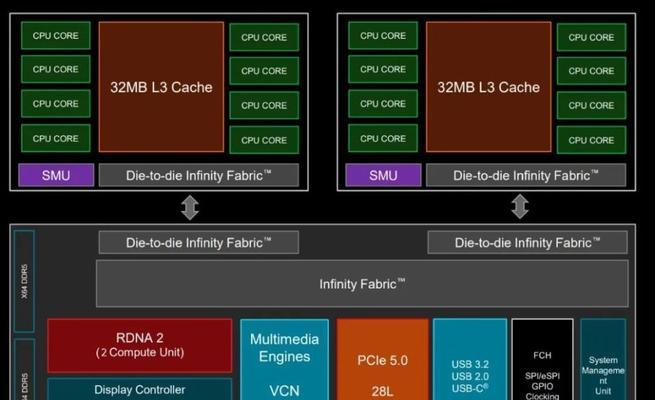Screen dimensions: 655x400
Task: Click the right chiplet's Die-to-die Infinity Fabric bar
Action: tap(526, 175)
